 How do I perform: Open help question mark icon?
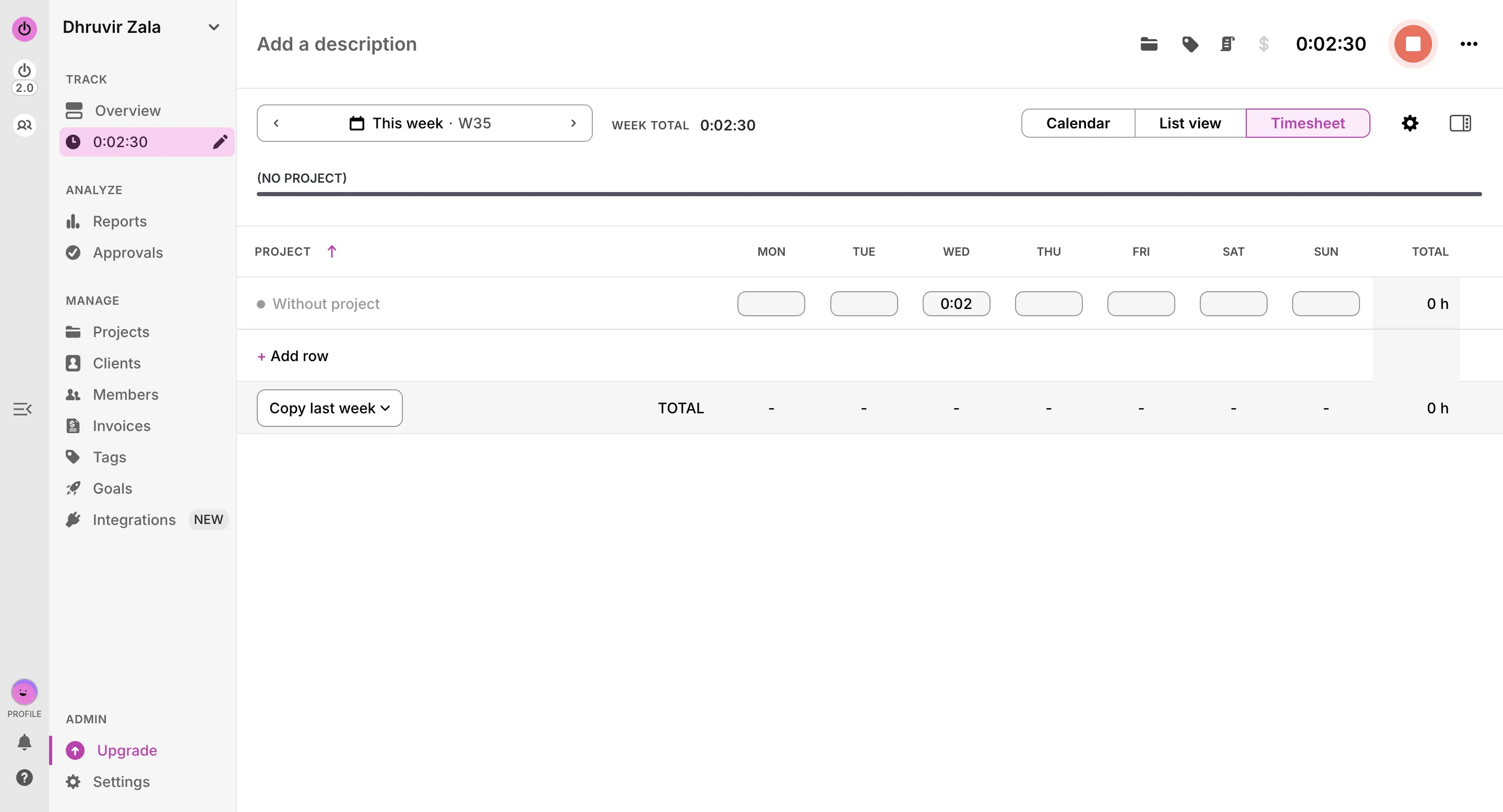[x=24, y=778]
